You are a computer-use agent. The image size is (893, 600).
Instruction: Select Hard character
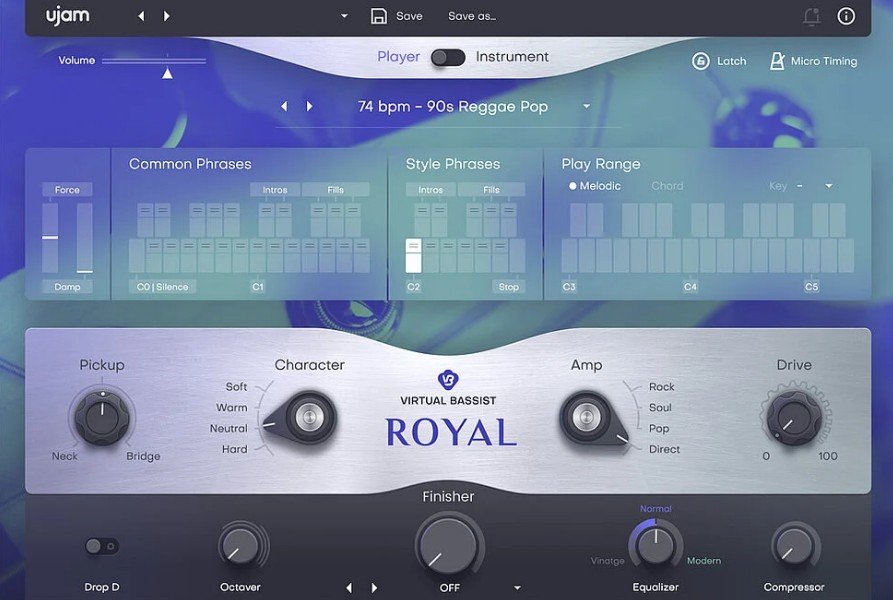[235, 449]
